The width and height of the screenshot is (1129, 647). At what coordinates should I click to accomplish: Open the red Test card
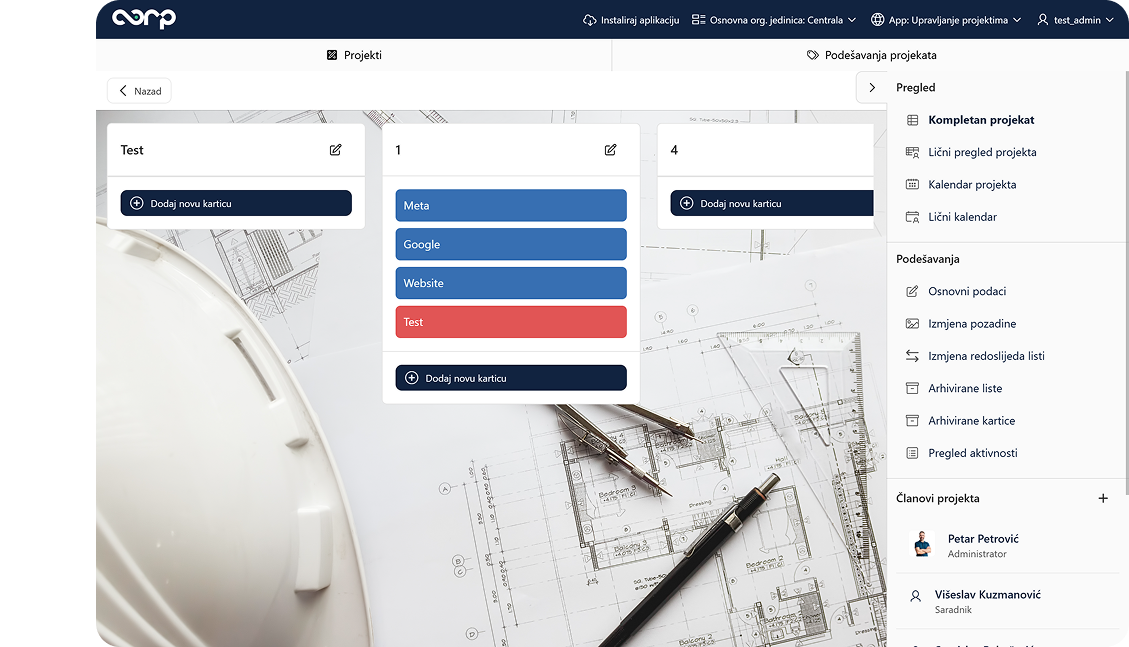pyautogui.click(x=511, y=322)
